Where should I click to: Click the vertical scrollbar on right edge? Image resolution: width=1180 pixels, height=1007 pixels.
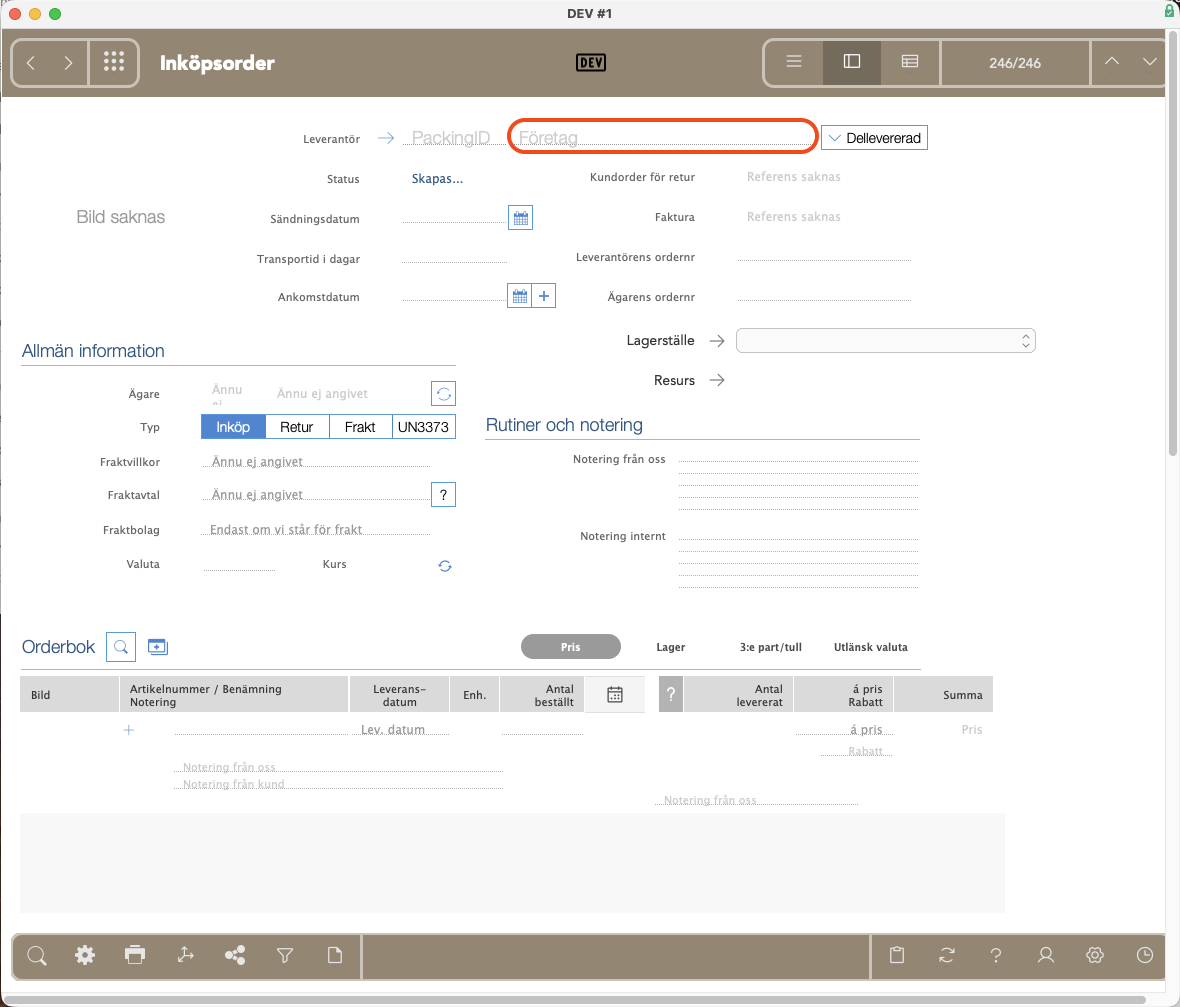(x=1172, y=245)
